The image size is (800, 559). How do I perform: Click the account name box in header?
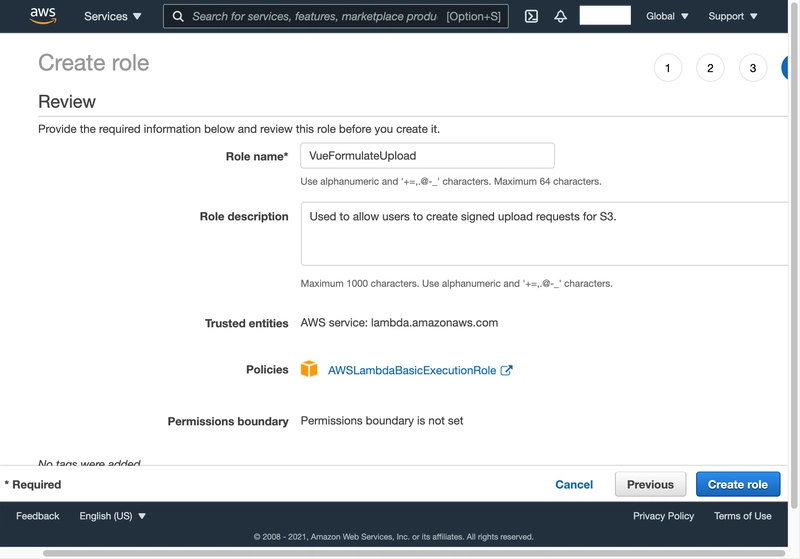[605, 15]
